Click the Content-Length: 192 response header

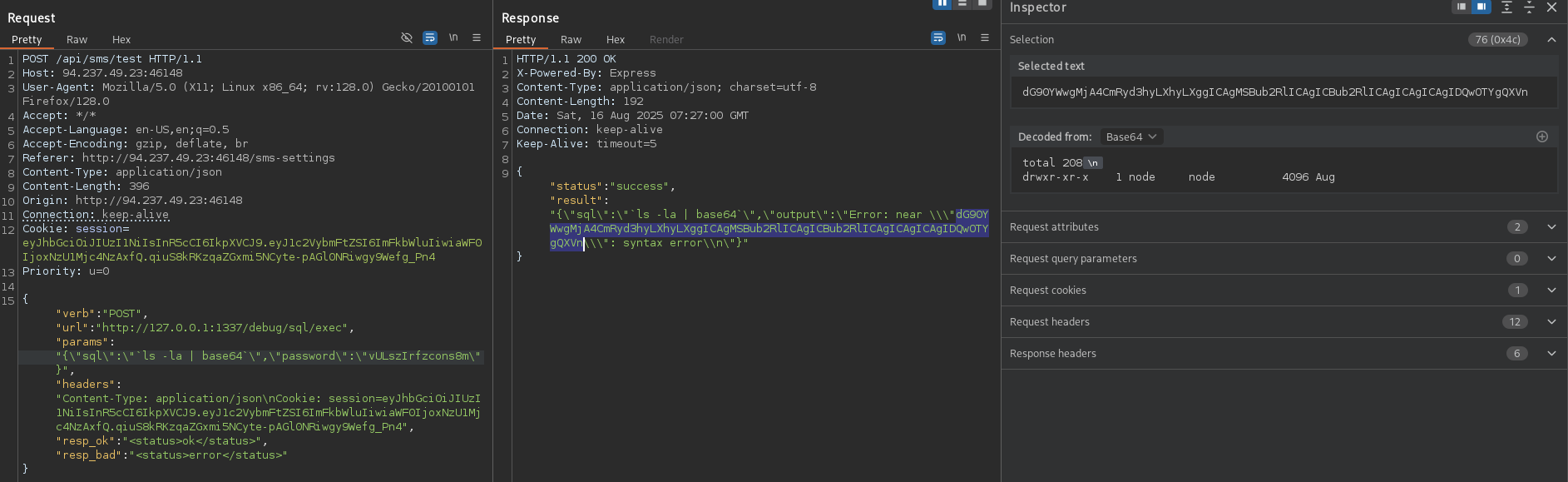pos(580,102)
